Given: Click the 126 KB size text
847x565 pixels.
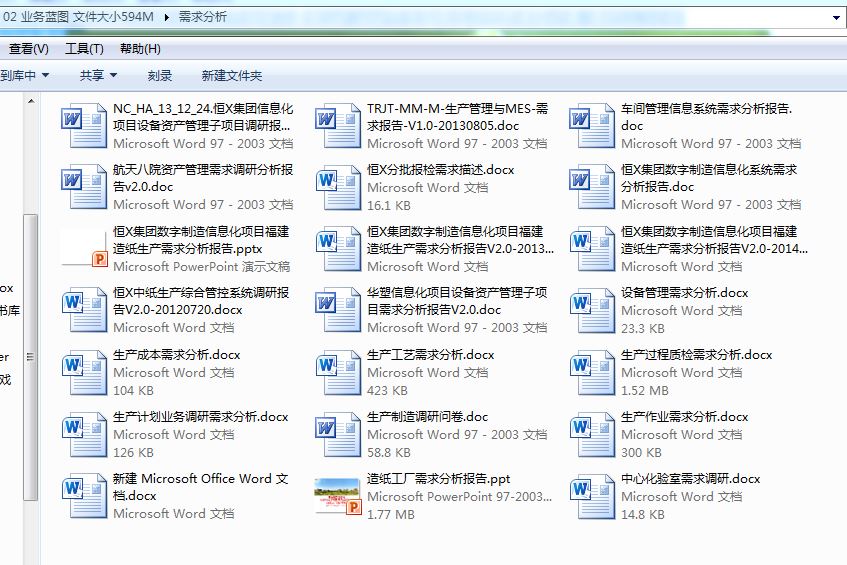Looking at the screenshot, I should [133, 453].
